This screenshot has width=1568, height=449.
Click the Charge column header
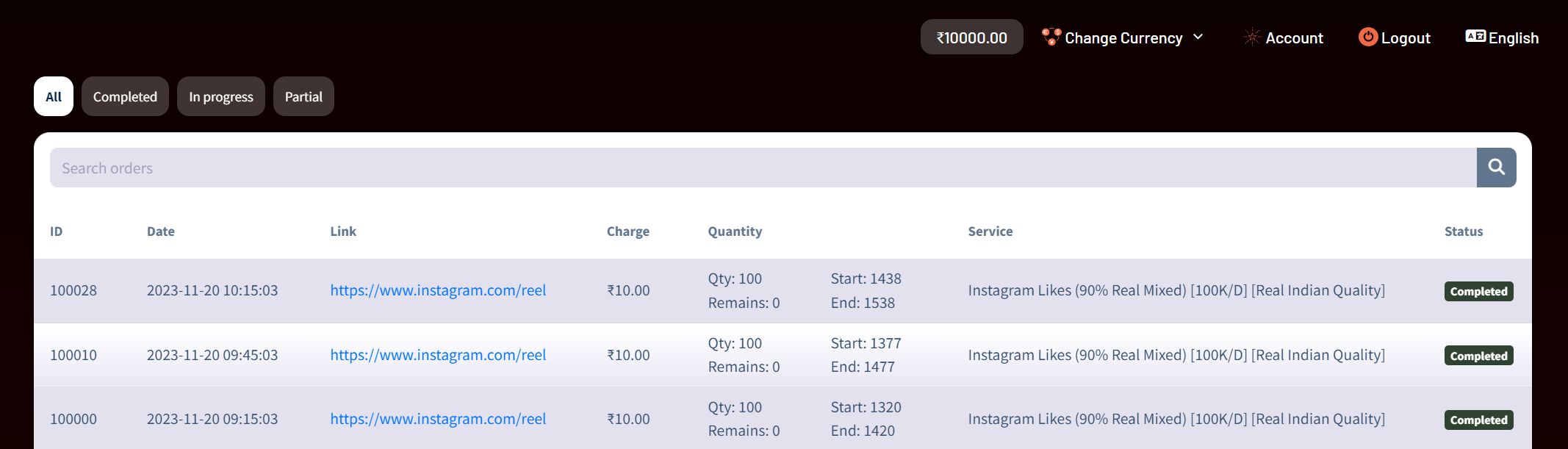tap(628, 231)
